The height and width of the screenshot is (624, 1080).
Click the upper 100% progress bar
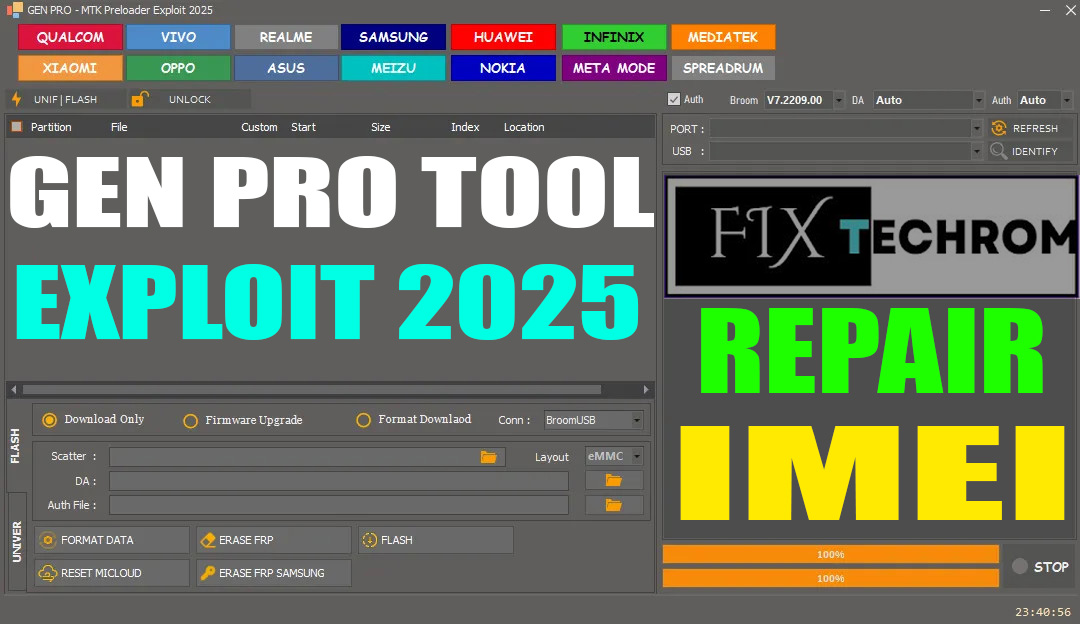tap(831, 554)
